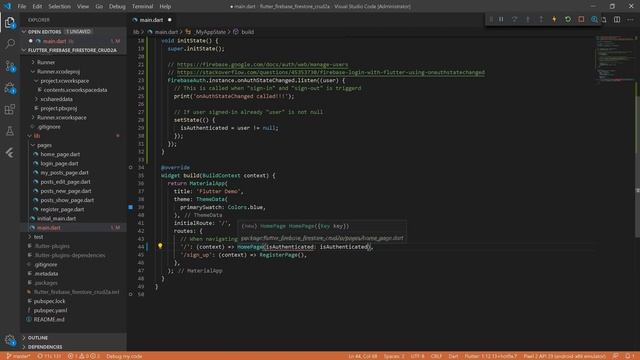This screenshot has height=360, width=640.
Task: Click the VS Code logo icon
Action: tap(7, 6)
